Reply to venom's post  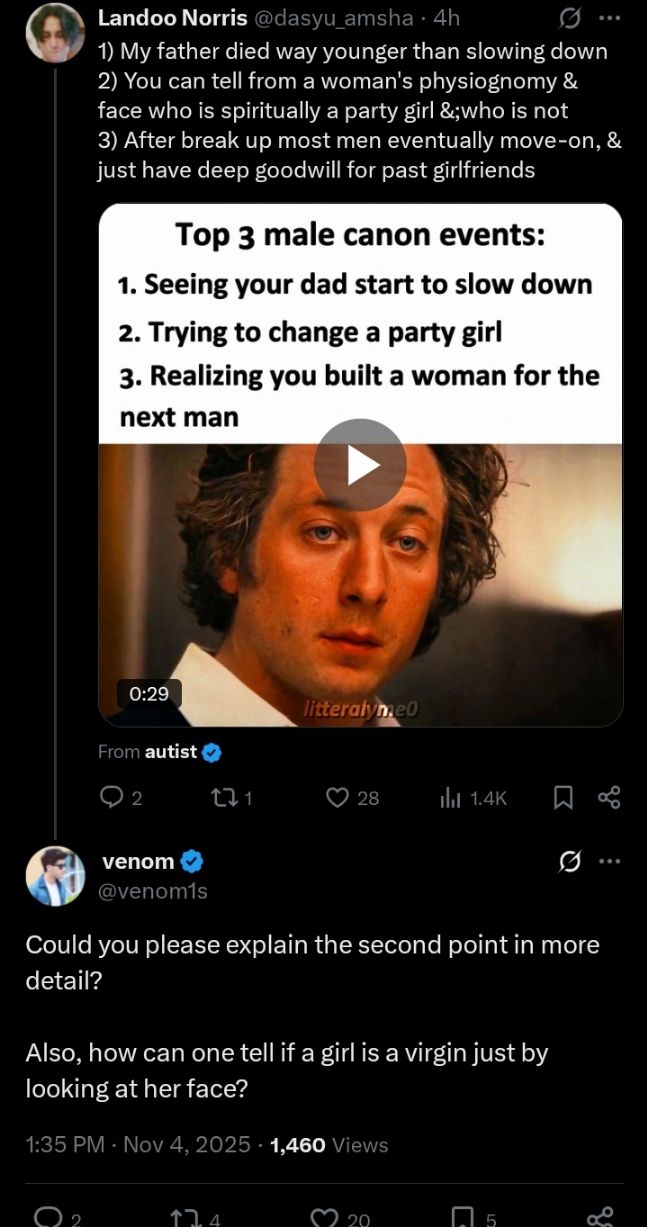pos(47,1217)
